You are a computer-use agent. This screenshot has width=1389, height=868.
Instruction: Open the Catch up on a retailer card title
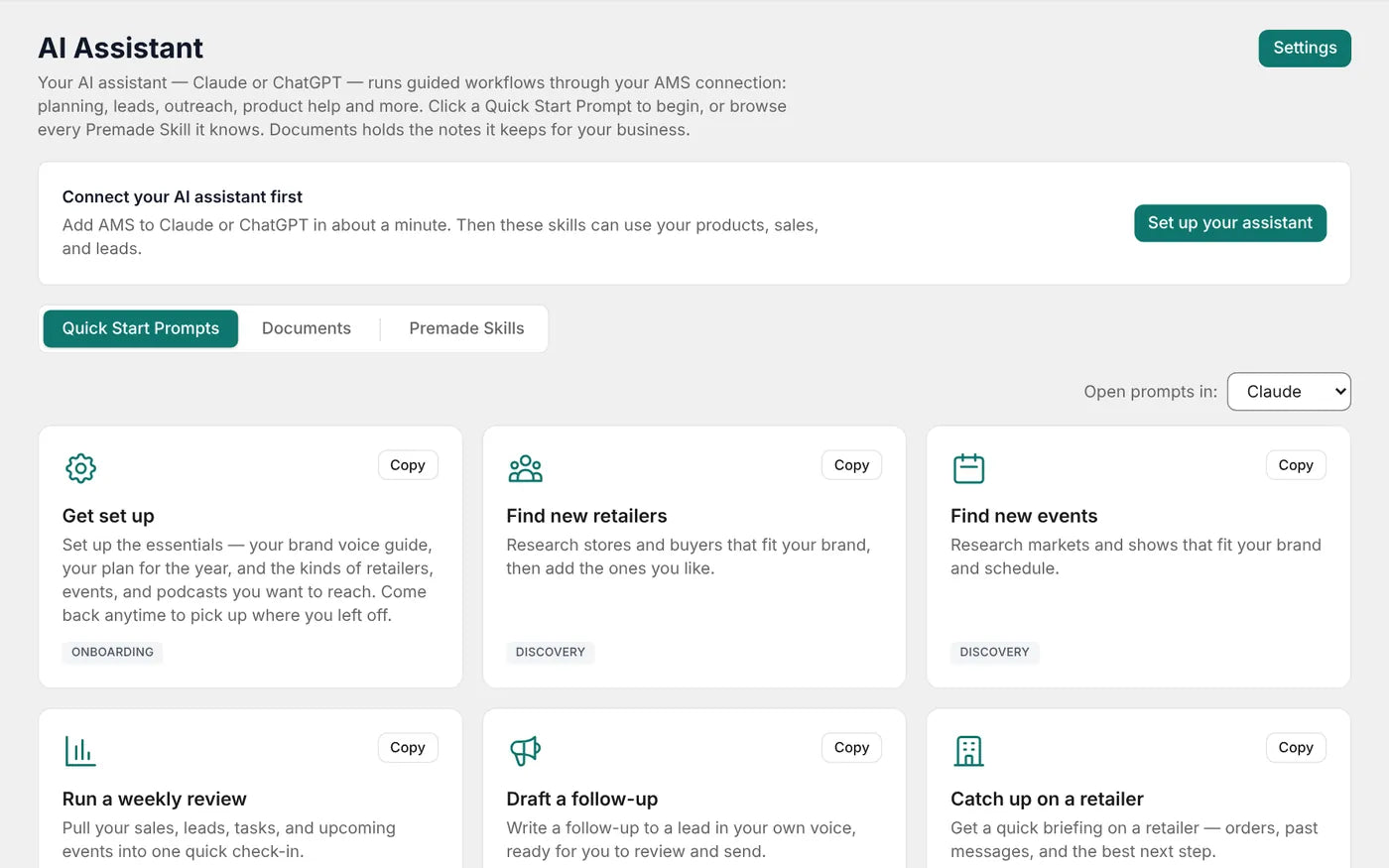(1047, 799)
